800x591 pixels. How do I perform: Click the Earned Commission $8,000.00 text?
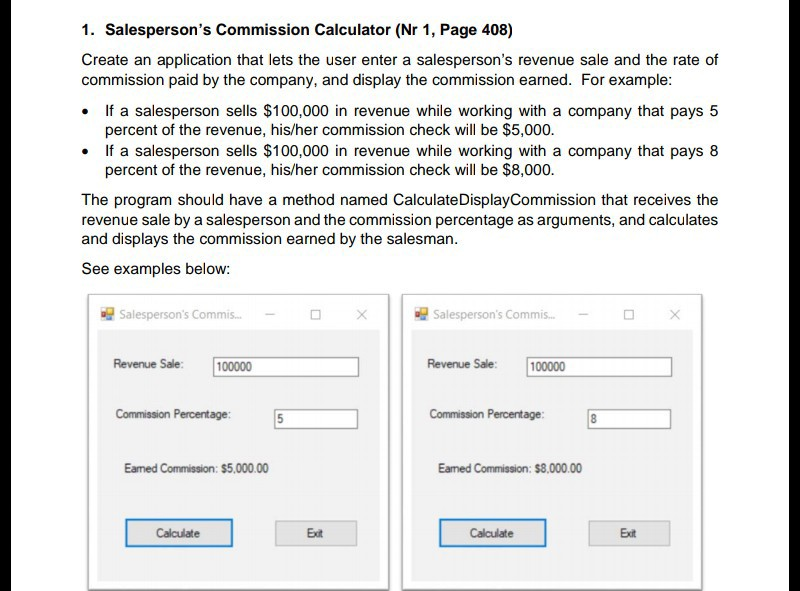pos(512,468)
